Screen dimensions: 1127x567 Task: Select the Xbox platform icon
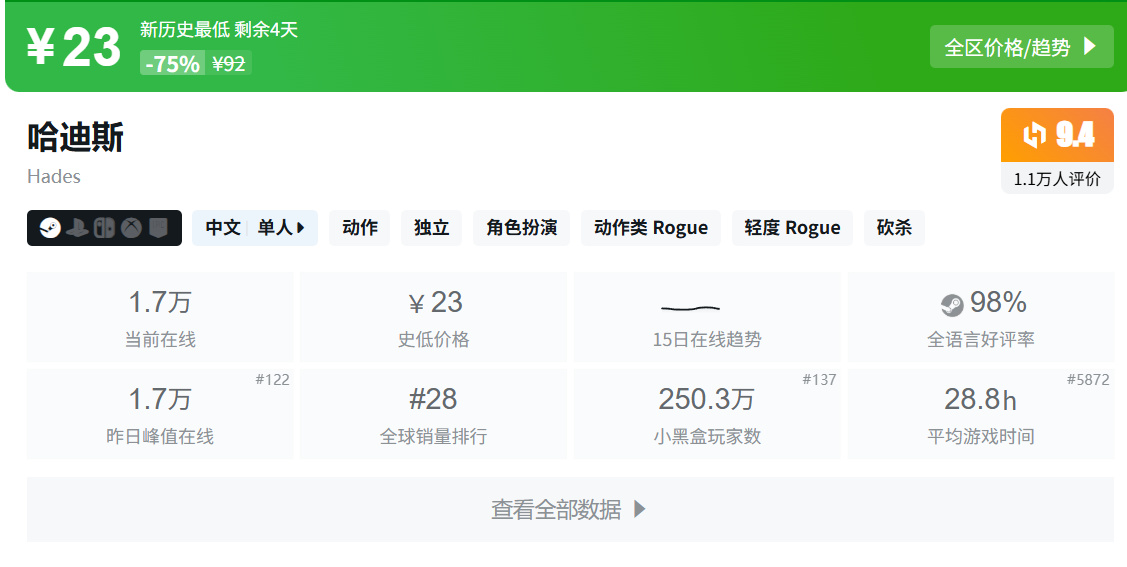(x=131, y=229)
